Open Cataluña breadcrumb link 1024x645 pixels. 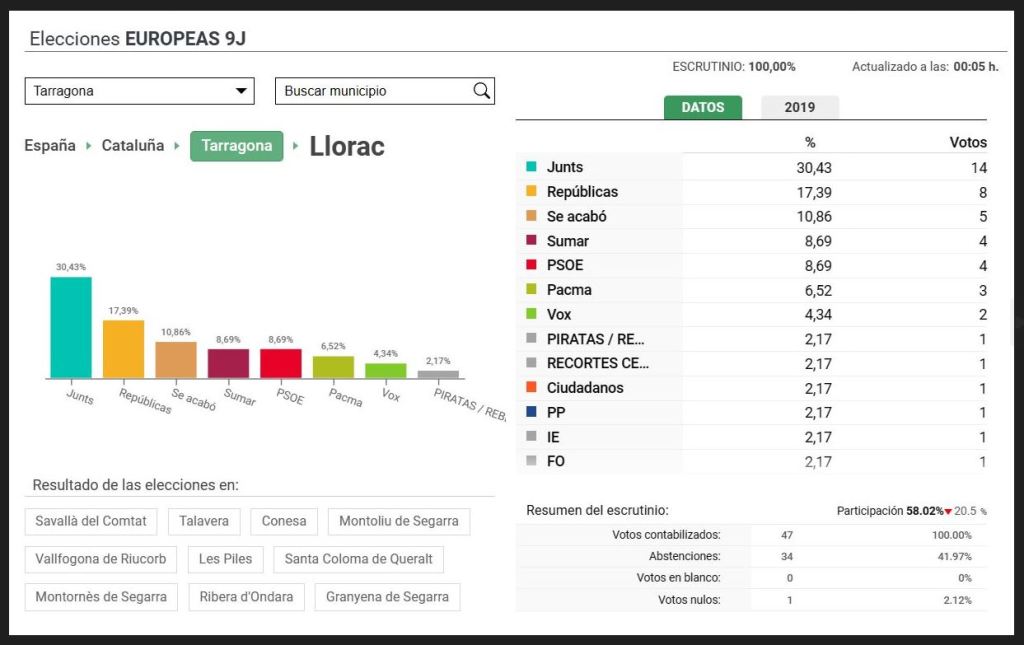[132, 146]
